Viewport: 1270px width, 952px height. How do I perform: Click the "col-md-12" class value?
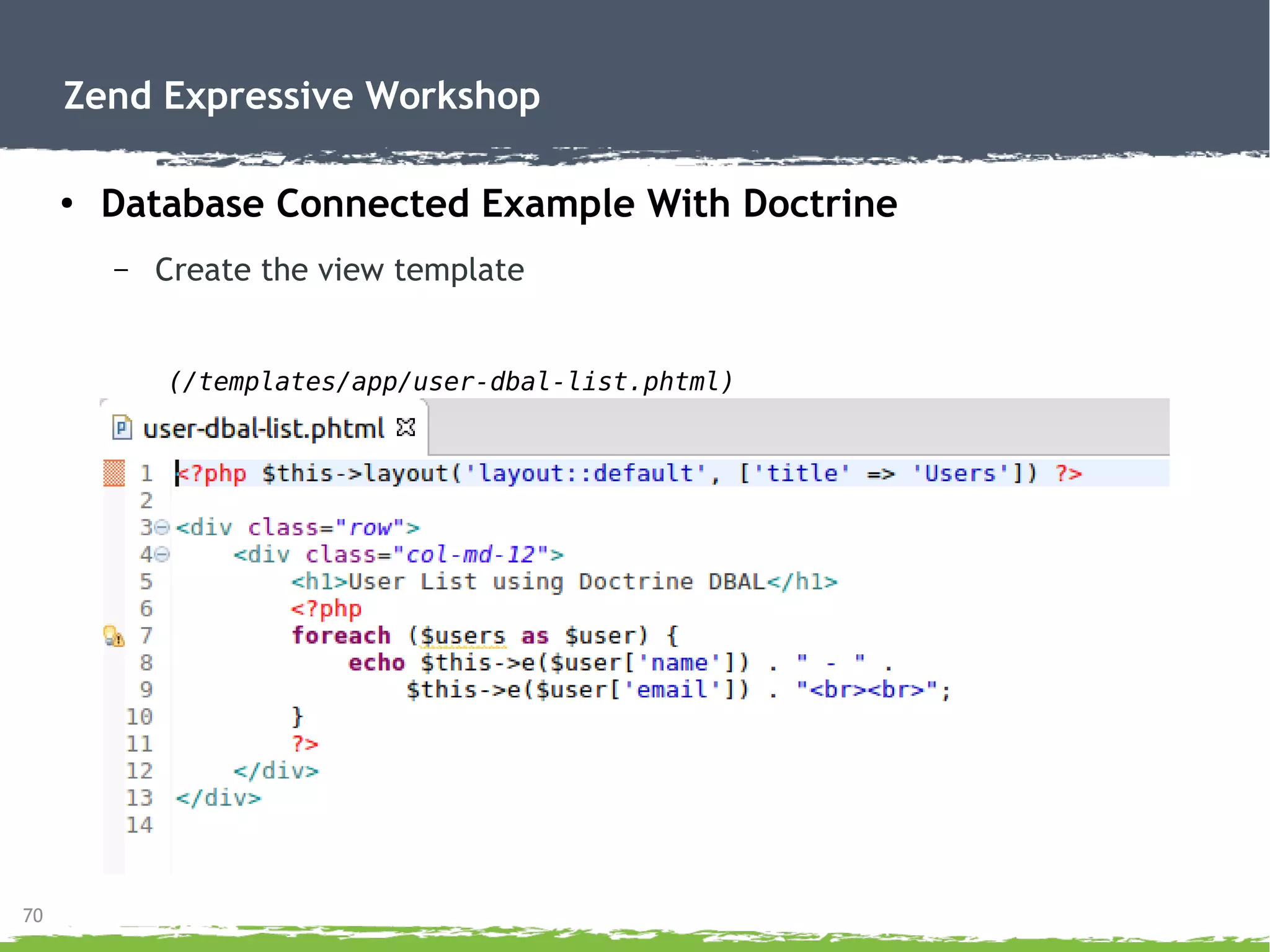click(470, 554)
